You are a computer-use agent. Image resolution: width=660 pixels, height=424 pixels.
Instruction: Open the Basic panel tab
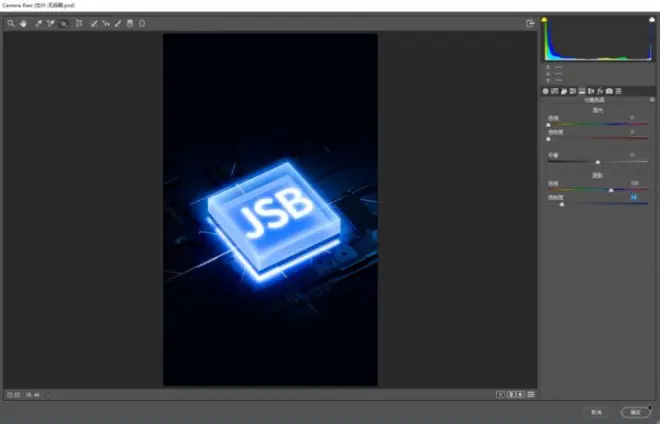(x=546, y=91)
